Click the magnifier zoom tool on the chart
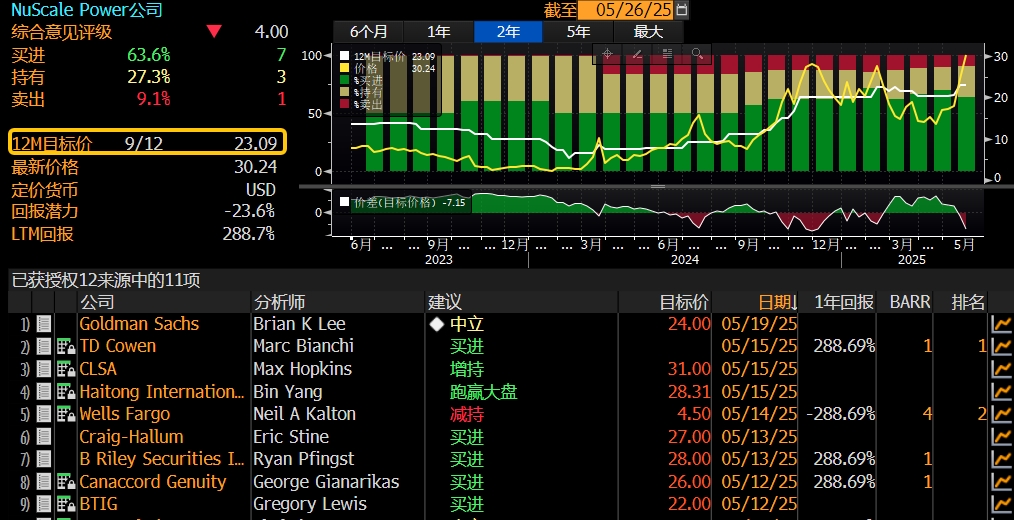This screenshot has width=1014, height=520. pos(697,54)
